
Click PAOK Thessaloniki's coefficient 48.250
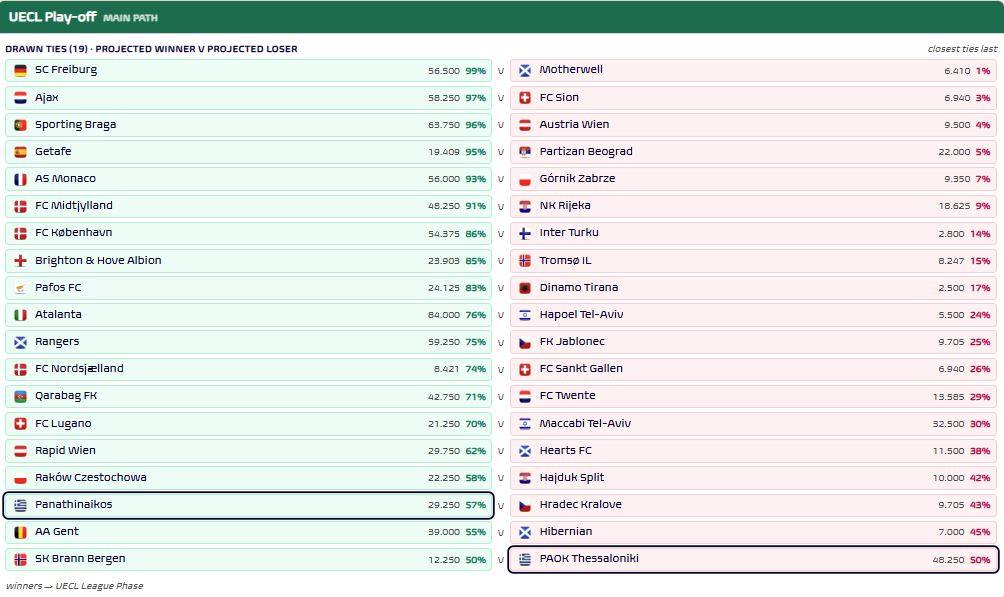pyautogui.click(x=948, y=560)
